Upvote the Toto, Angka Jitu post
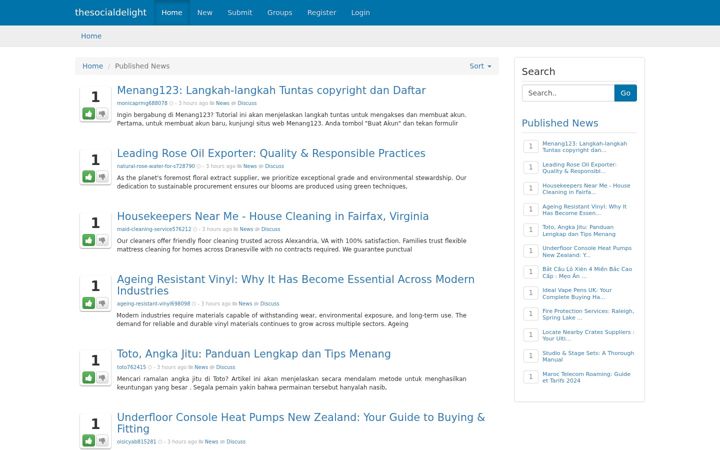 89,377
